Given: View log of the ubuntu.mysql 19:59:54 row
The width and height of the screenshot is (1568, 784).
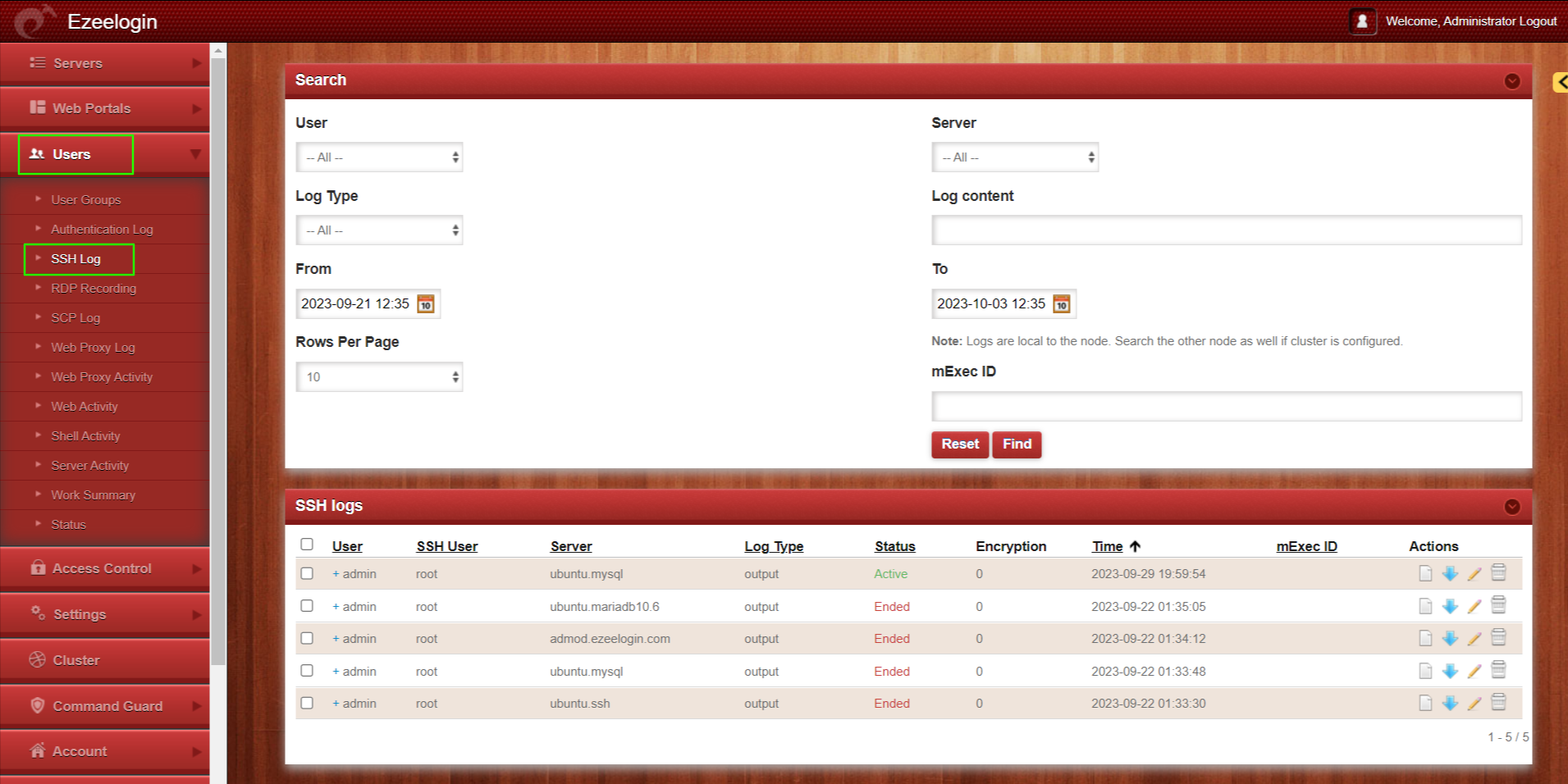Looking at the screenshot, I should coord(1425,573).
